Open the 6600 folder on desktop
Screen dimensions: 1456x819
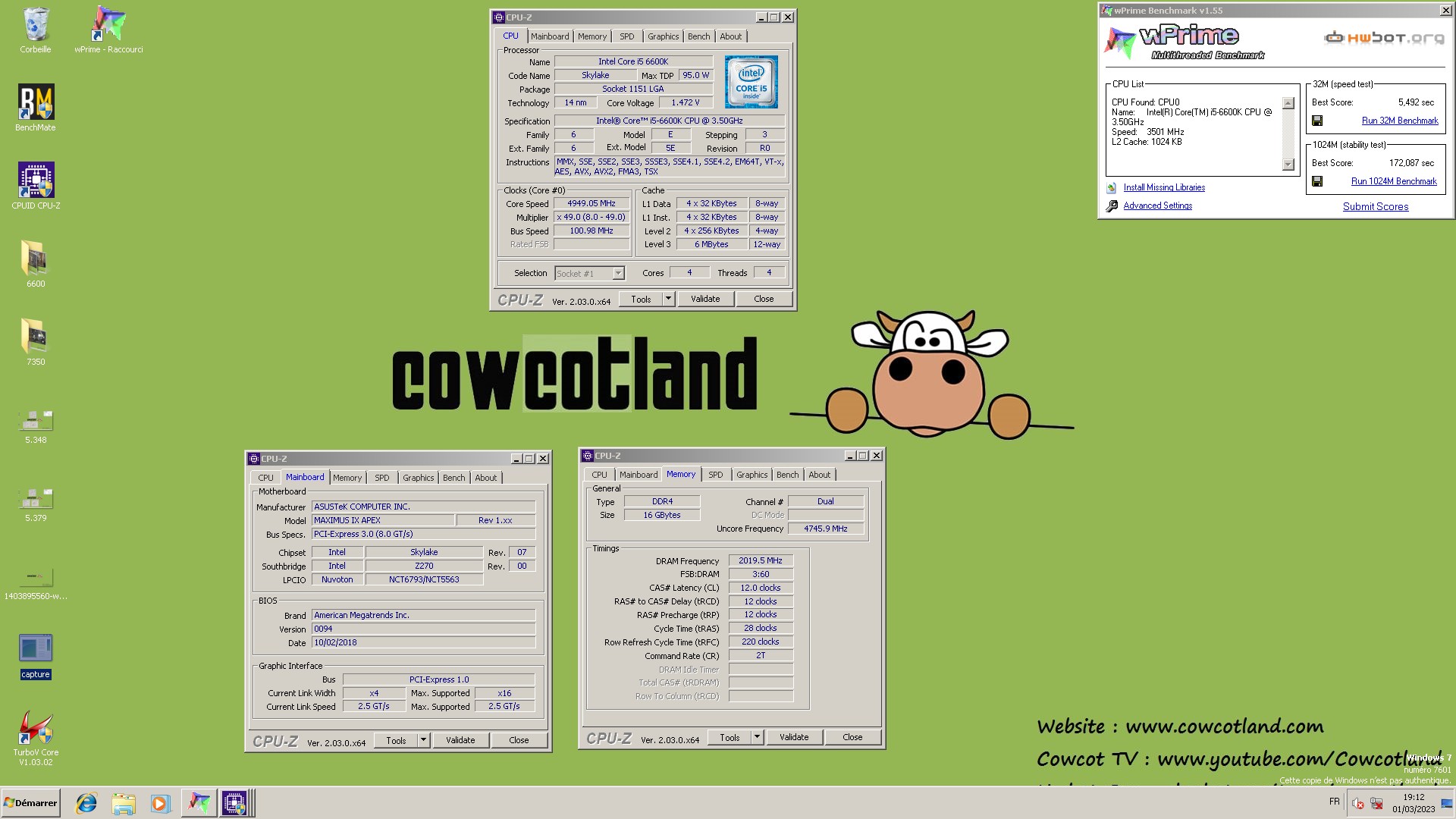tap(36, 265)
